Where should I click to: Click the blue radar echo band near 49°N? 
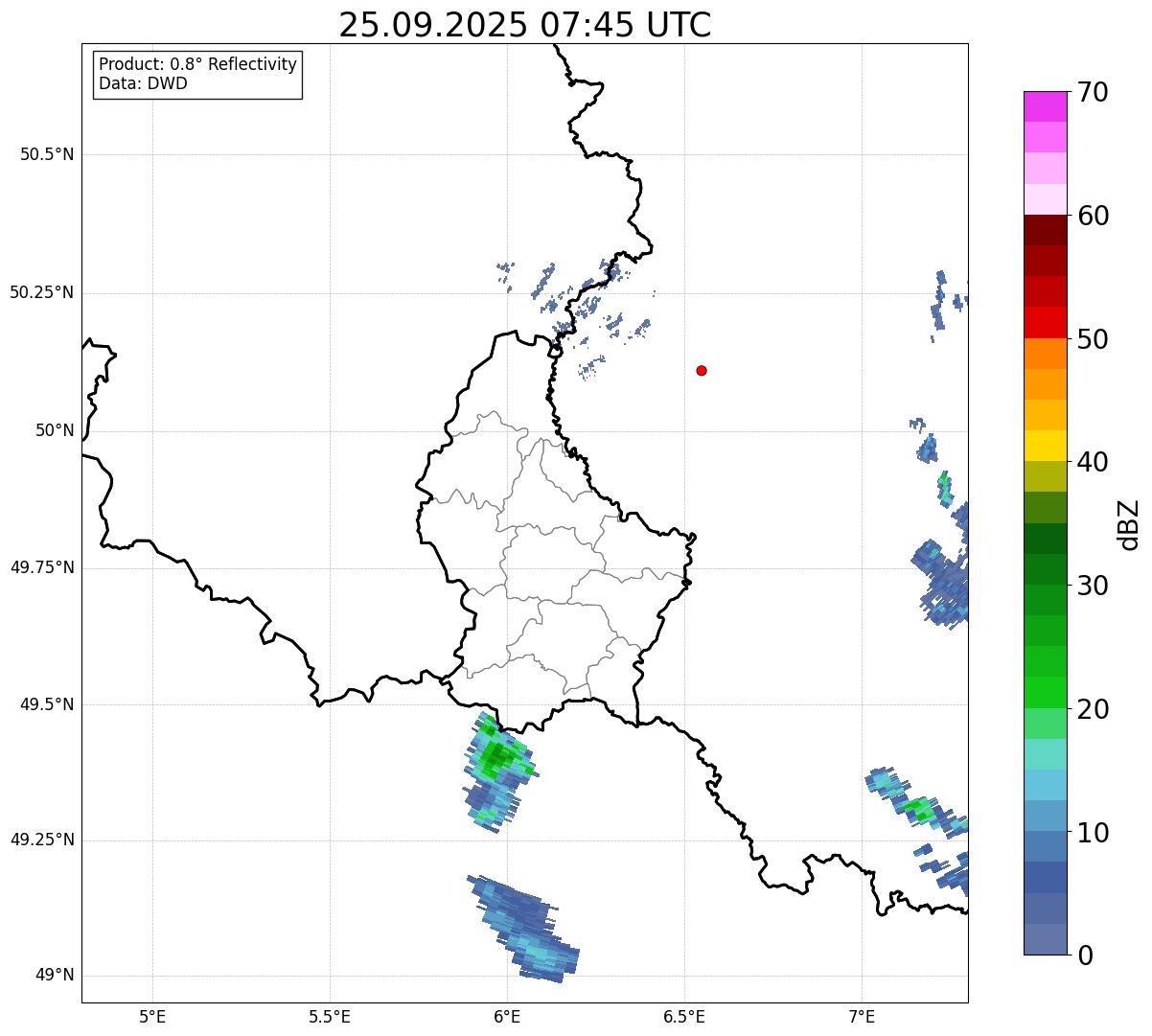[524, 930]
